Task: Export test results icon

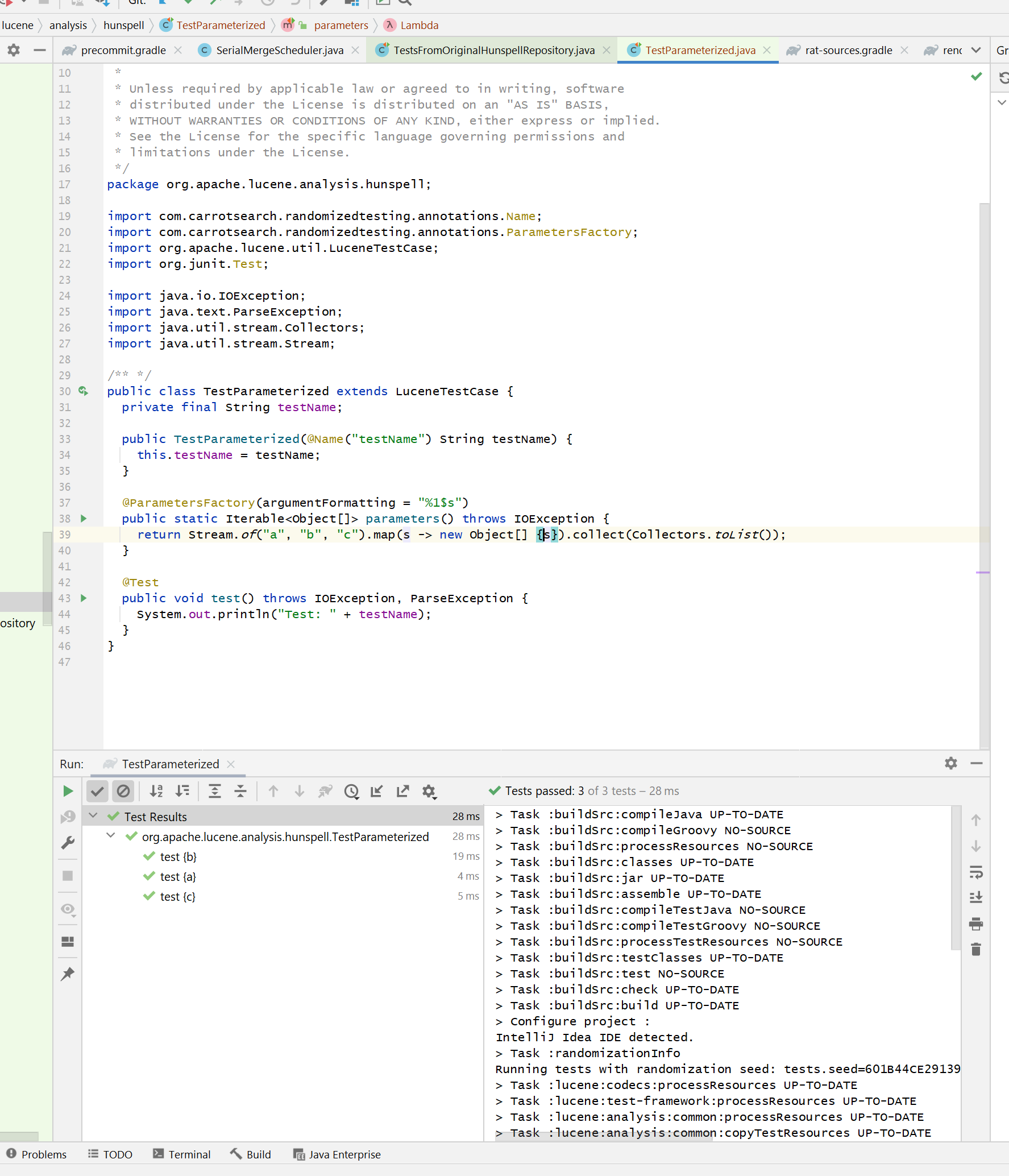Action: 403,791
